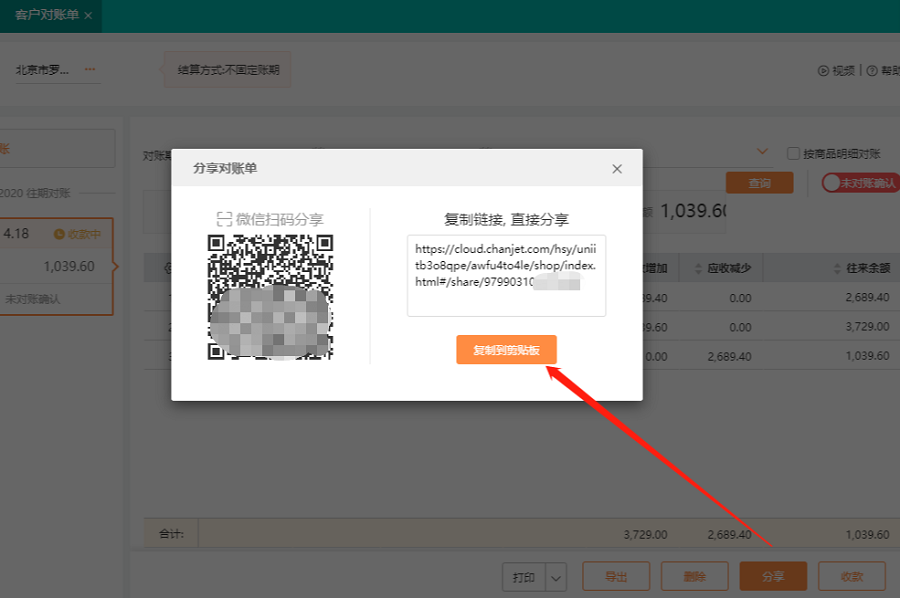Screen dimensions: 900x598
Task: Click the 收款中 status icon
Action: (59, 234)
